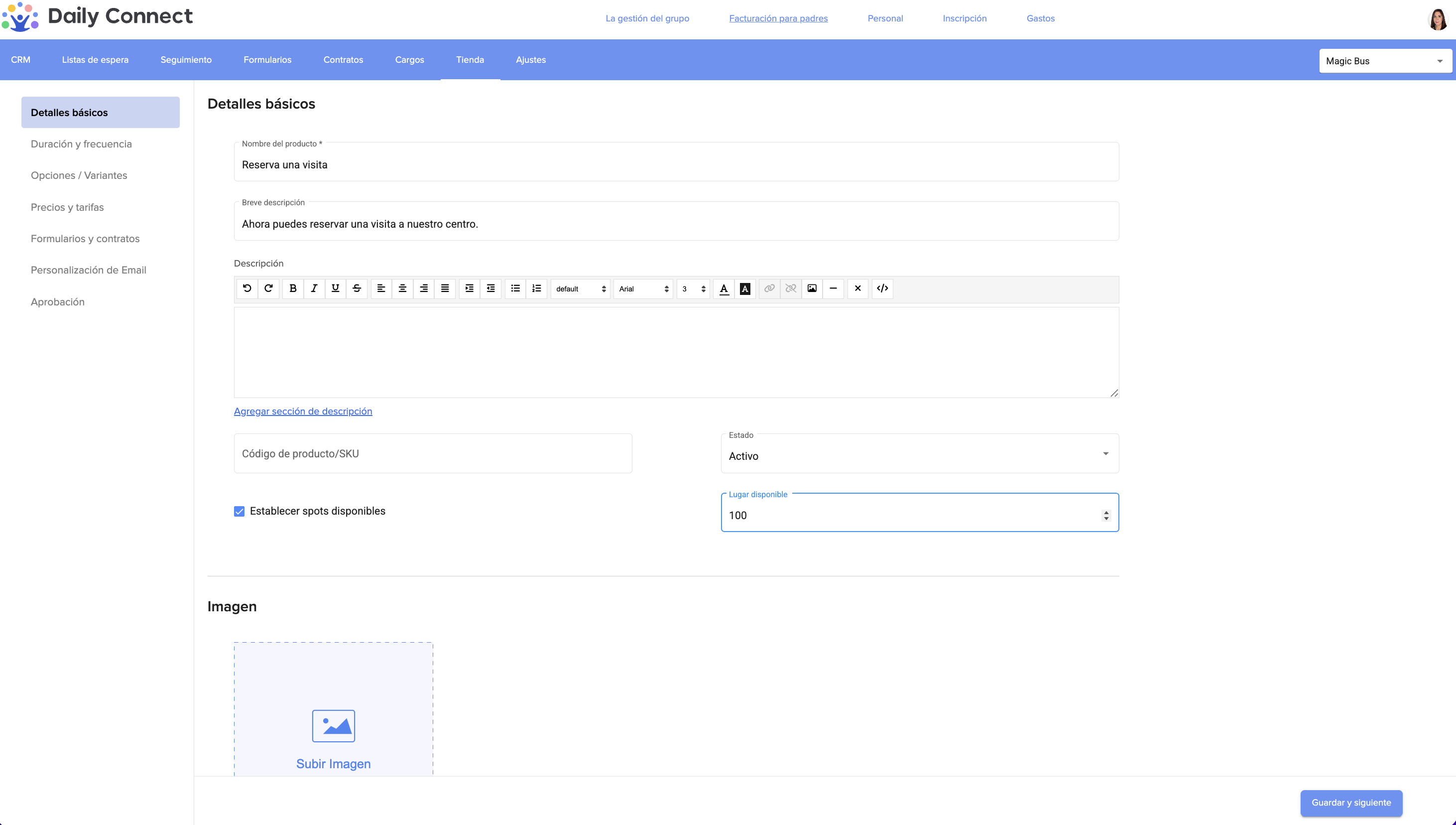Image resolution: width=1456 pixels, height=825 pixels.
Task: Apply strikethrough formatting icon
Action: [357, 288]
